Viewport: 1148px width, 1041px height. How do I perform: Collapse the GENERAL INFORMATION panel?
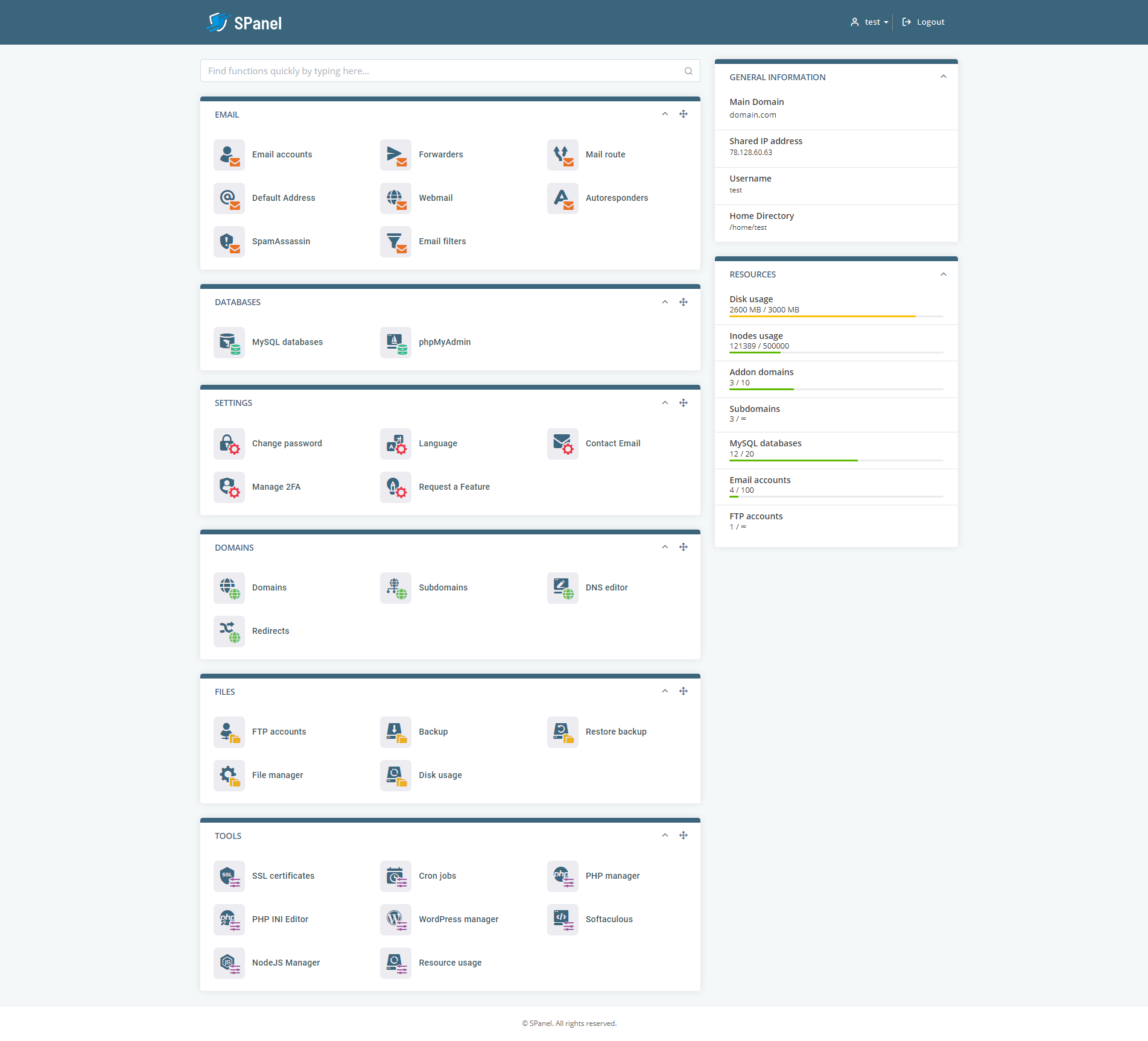943,77
